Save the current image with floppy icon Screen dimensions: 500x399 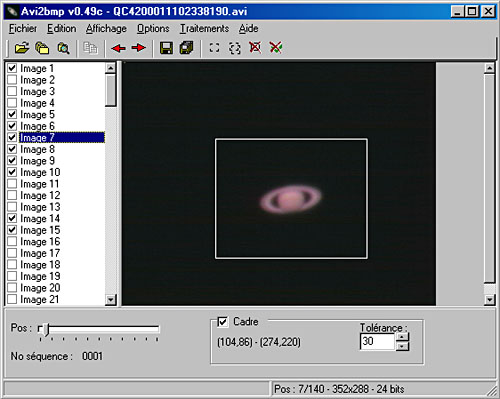[166, 48]
